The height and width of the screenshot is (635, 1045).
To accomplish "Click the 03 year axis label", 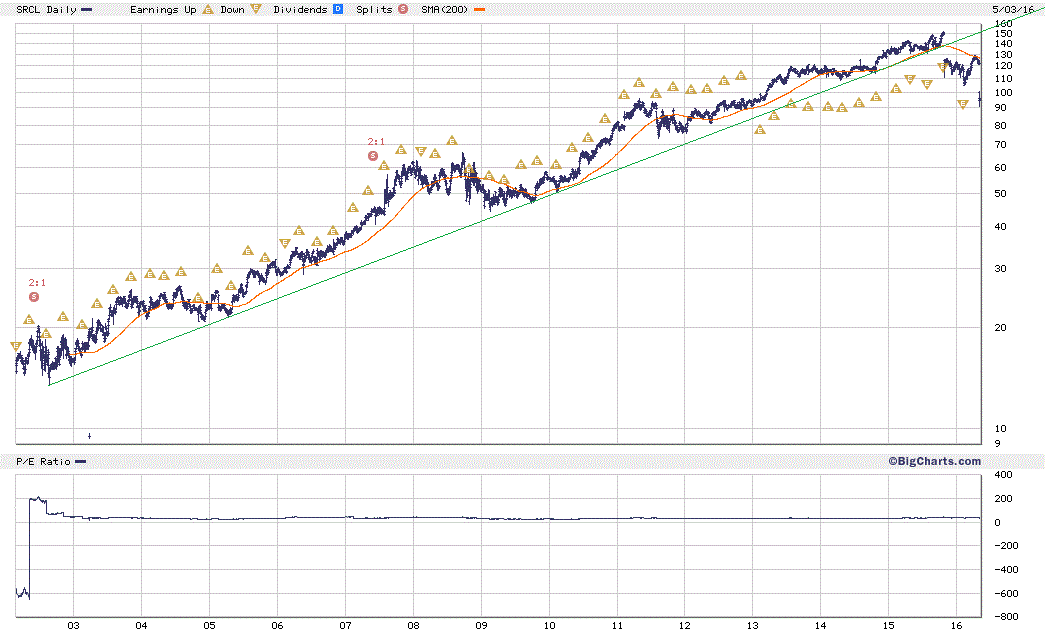I will pyautogui.click(x=73, y=626).
